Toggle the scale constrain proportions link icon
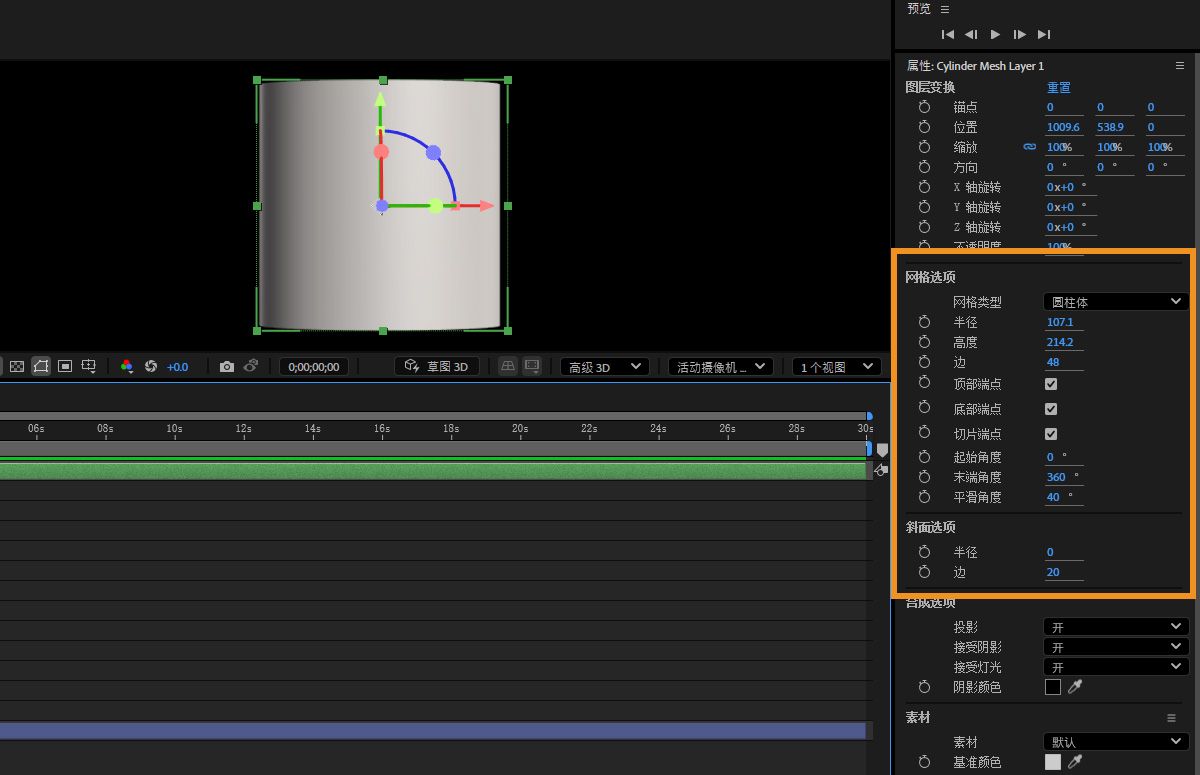Image resolution: width=1200 pixels, height=775 pixels. point(1029,147)
